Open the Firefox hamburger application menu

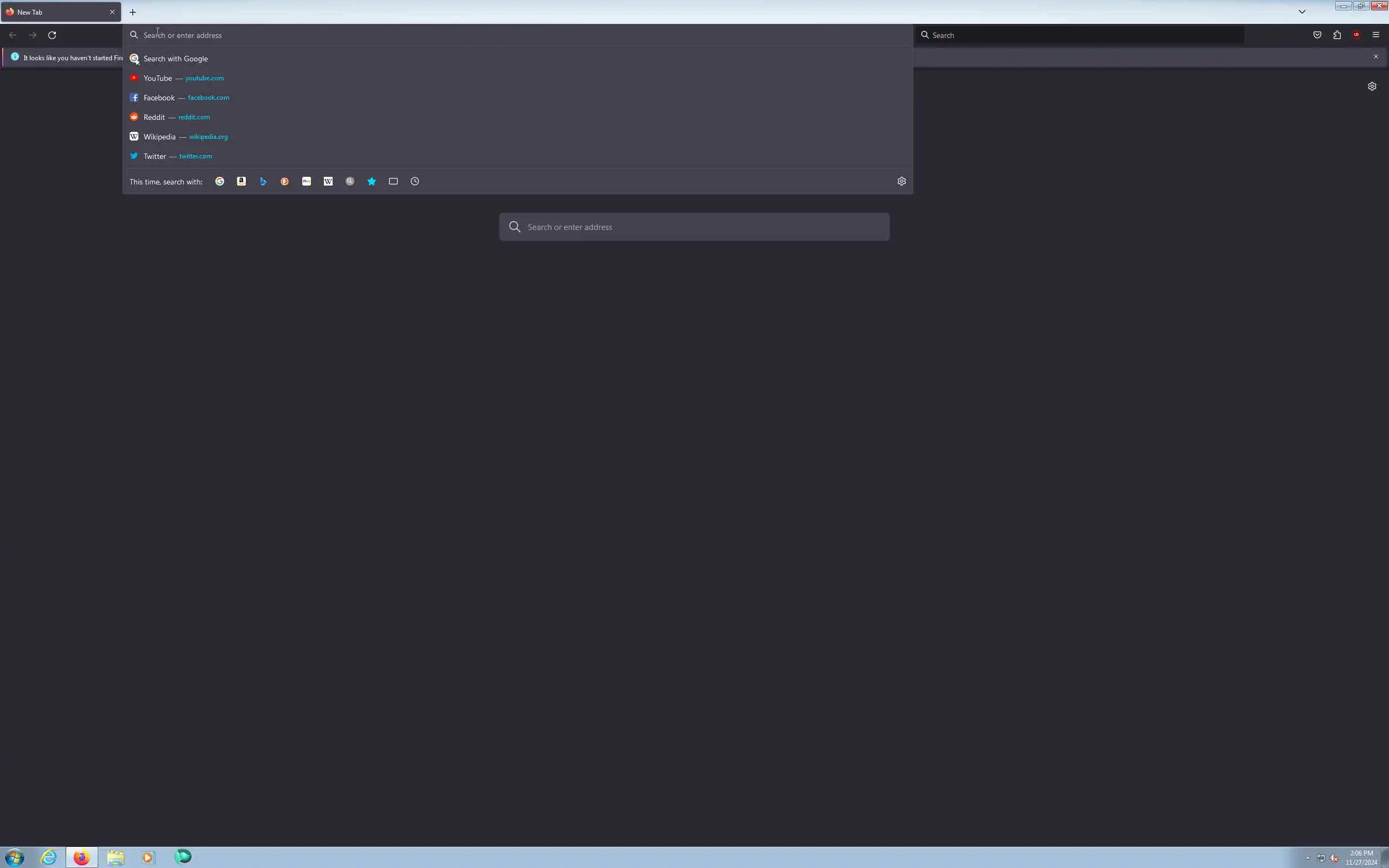tap(1376, 35)
